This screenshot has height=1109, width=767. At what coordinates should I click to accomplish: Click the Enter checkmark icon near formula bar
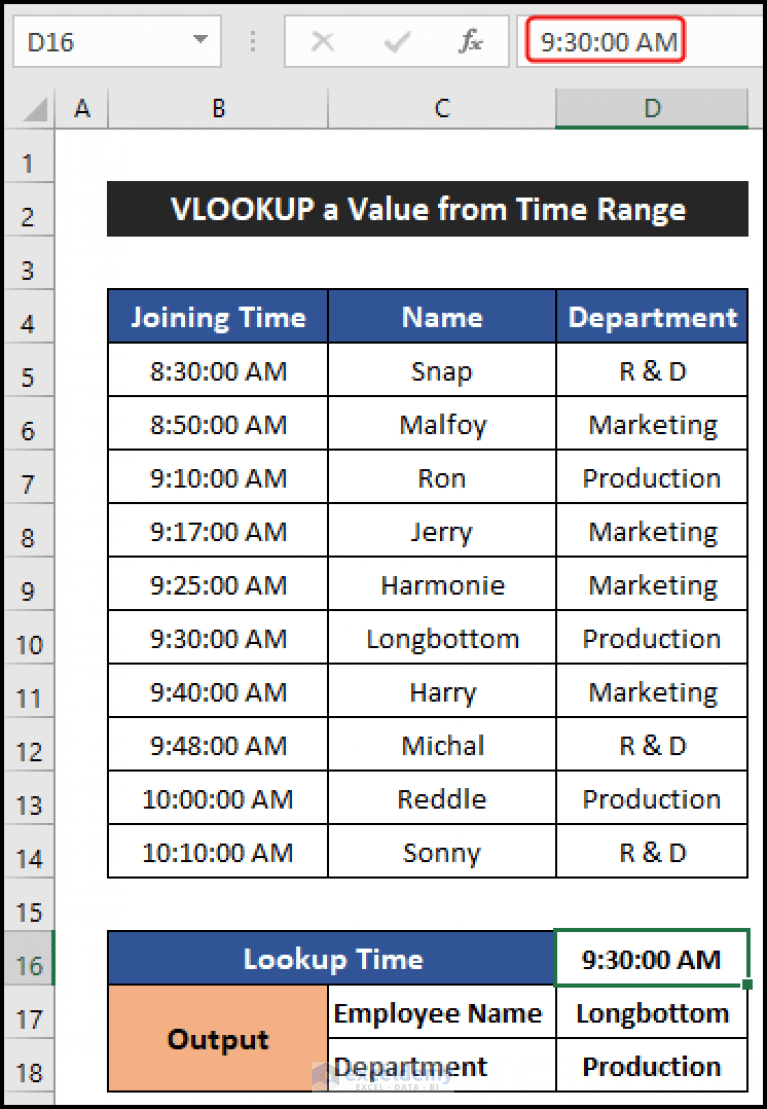pyautogui.click(x=396, y=40)
